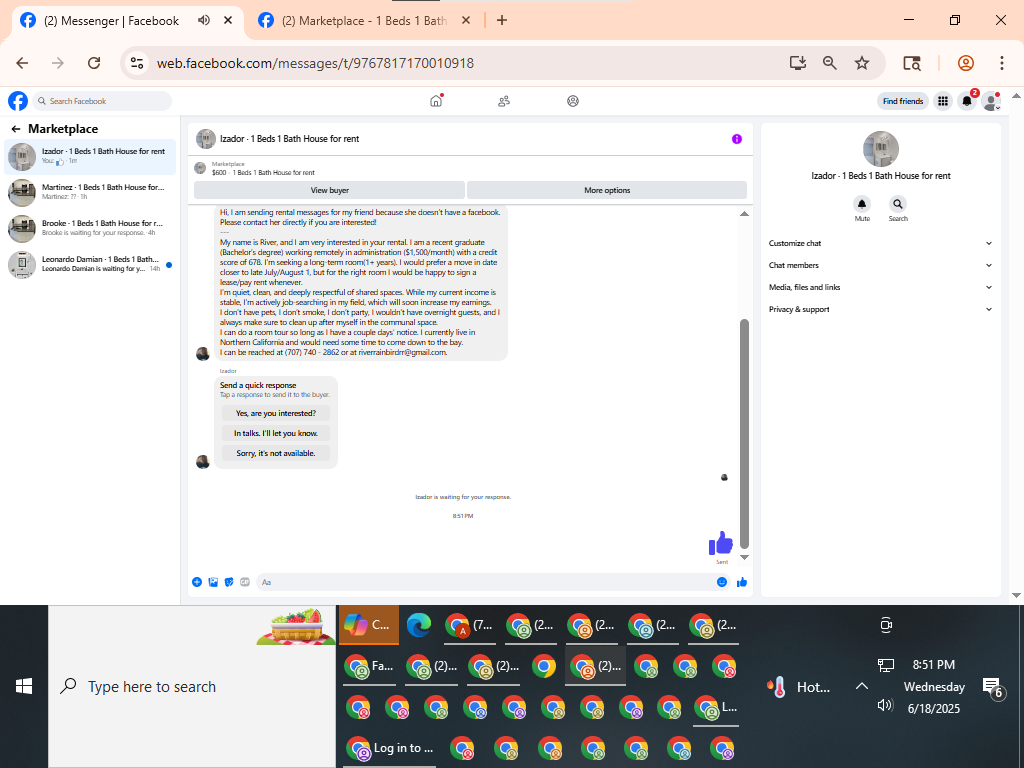Open the emoji picker in message box
The image size is (1024, 768).
(x=722, y=582)
